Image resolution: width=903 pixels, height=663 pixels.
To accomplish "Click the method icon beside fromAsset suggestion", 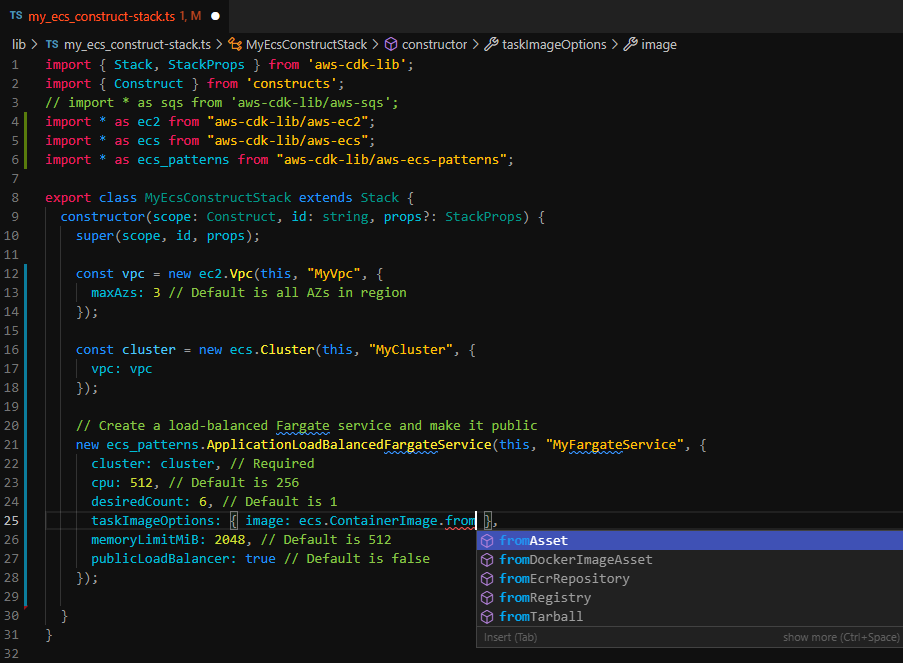I will tap(489, 540).
